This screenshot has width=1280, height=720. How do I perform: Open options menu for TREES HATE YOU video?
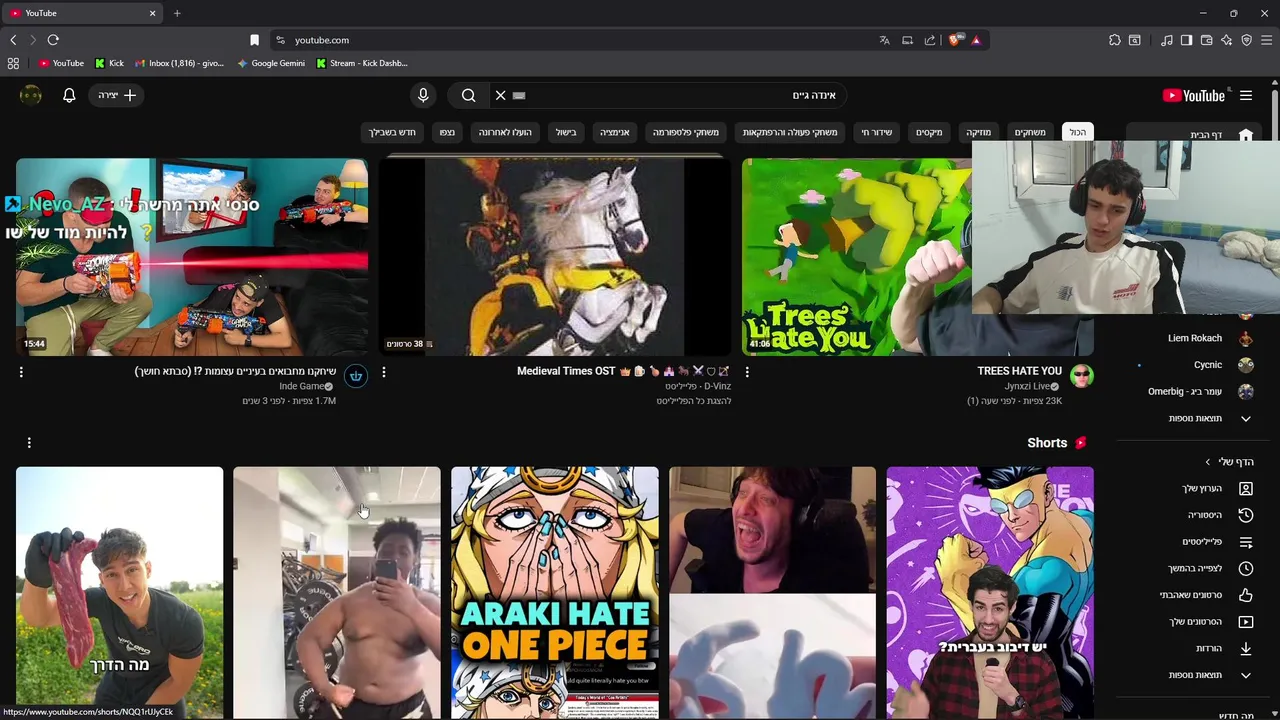747,372
